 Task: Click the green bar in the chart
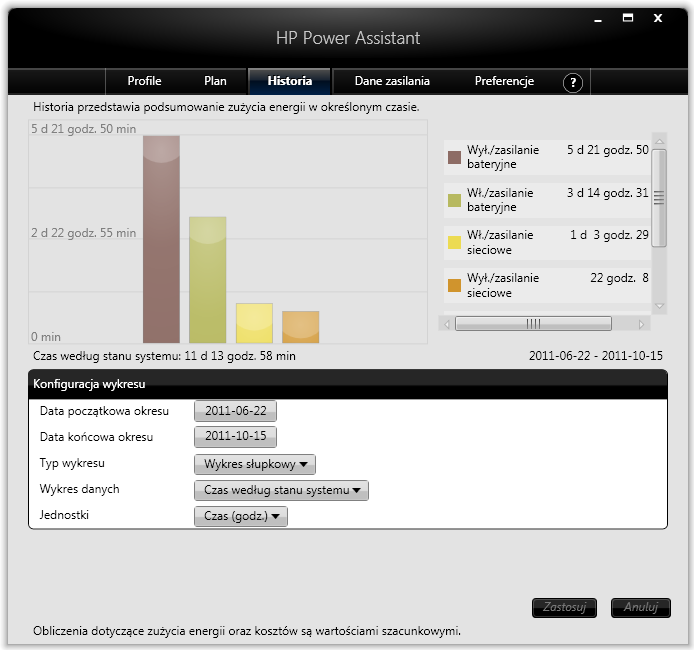tap(208, 280)
